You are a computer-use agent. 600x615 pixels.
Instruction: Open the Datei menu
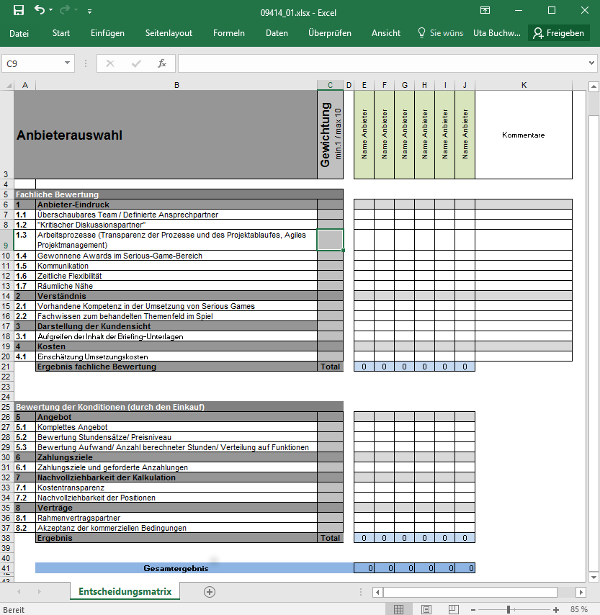(19, 32)
